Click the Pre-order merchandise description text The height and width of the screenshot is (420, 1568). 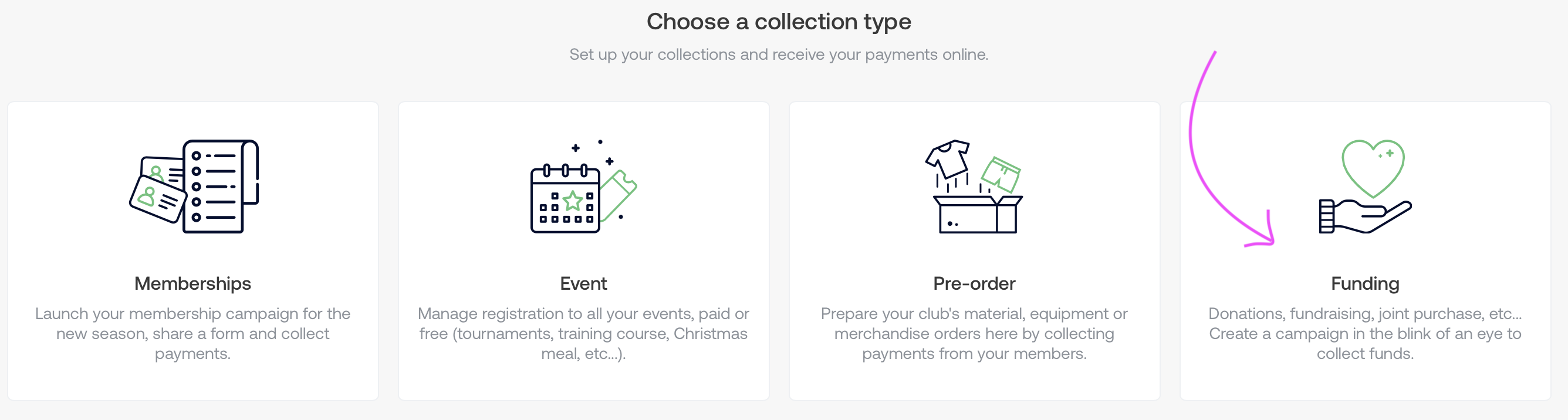(x=974, y=334)
